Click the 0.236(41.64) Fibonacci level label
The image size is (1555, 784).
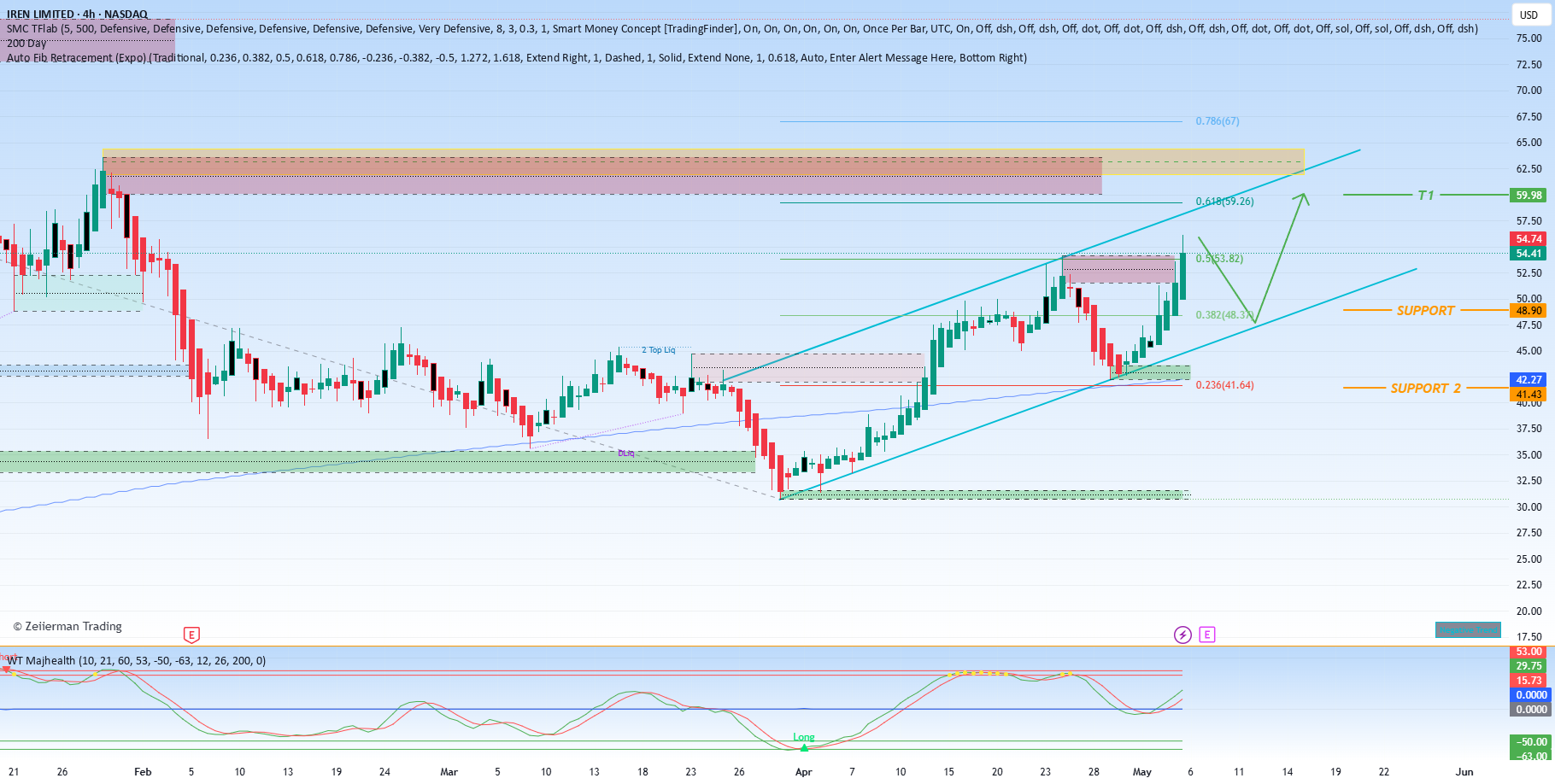1224,385
